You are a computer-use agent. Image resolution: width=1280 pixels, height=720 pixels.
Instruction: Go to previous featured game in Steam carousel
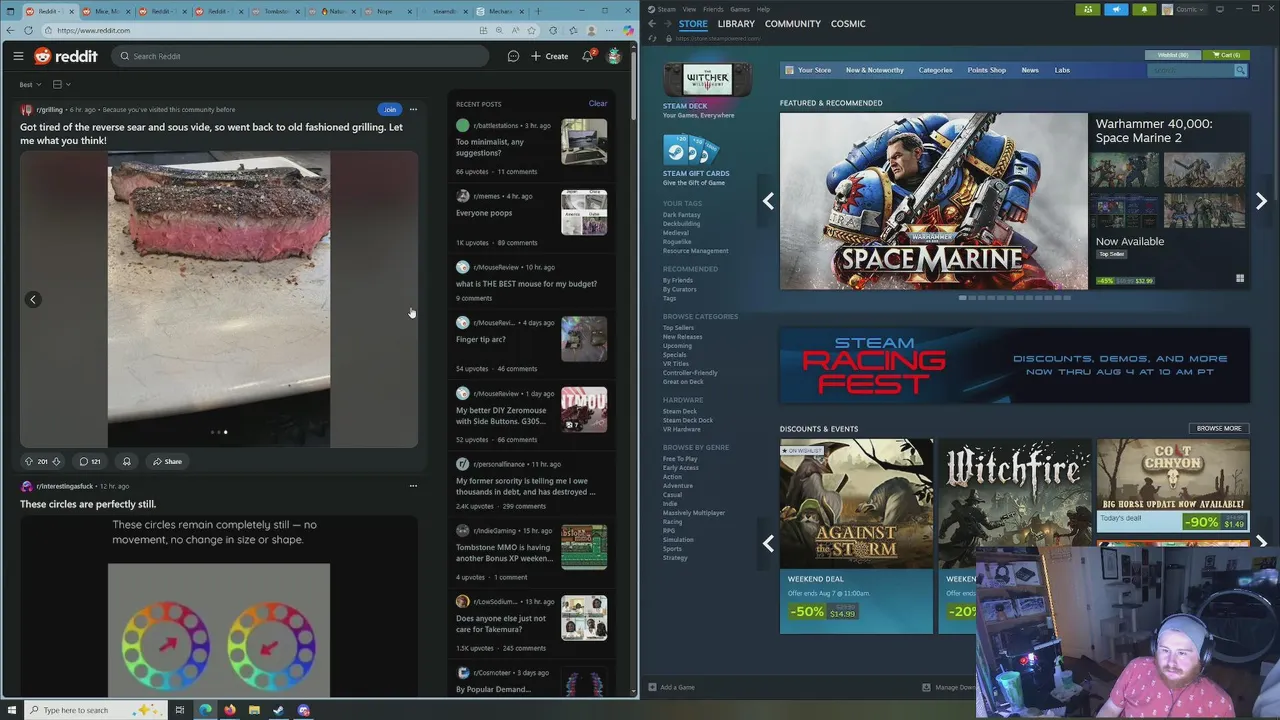point(768,201)
